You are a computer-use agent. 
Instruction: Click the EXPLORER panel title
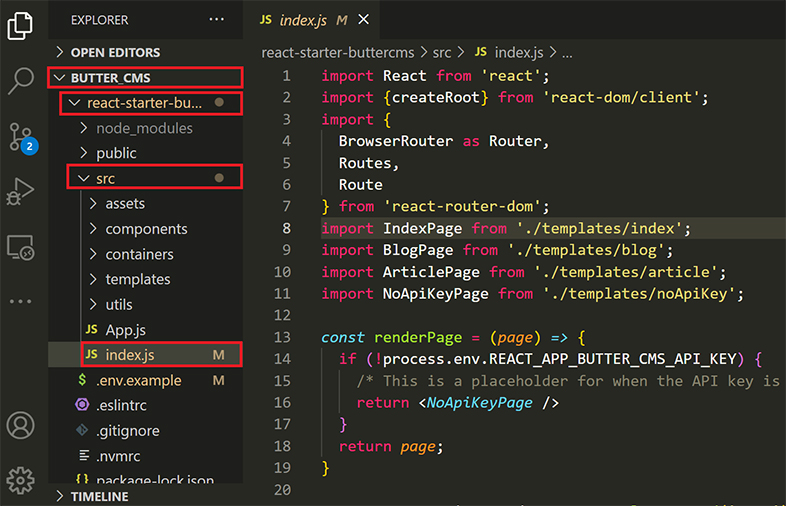[99, 20]
